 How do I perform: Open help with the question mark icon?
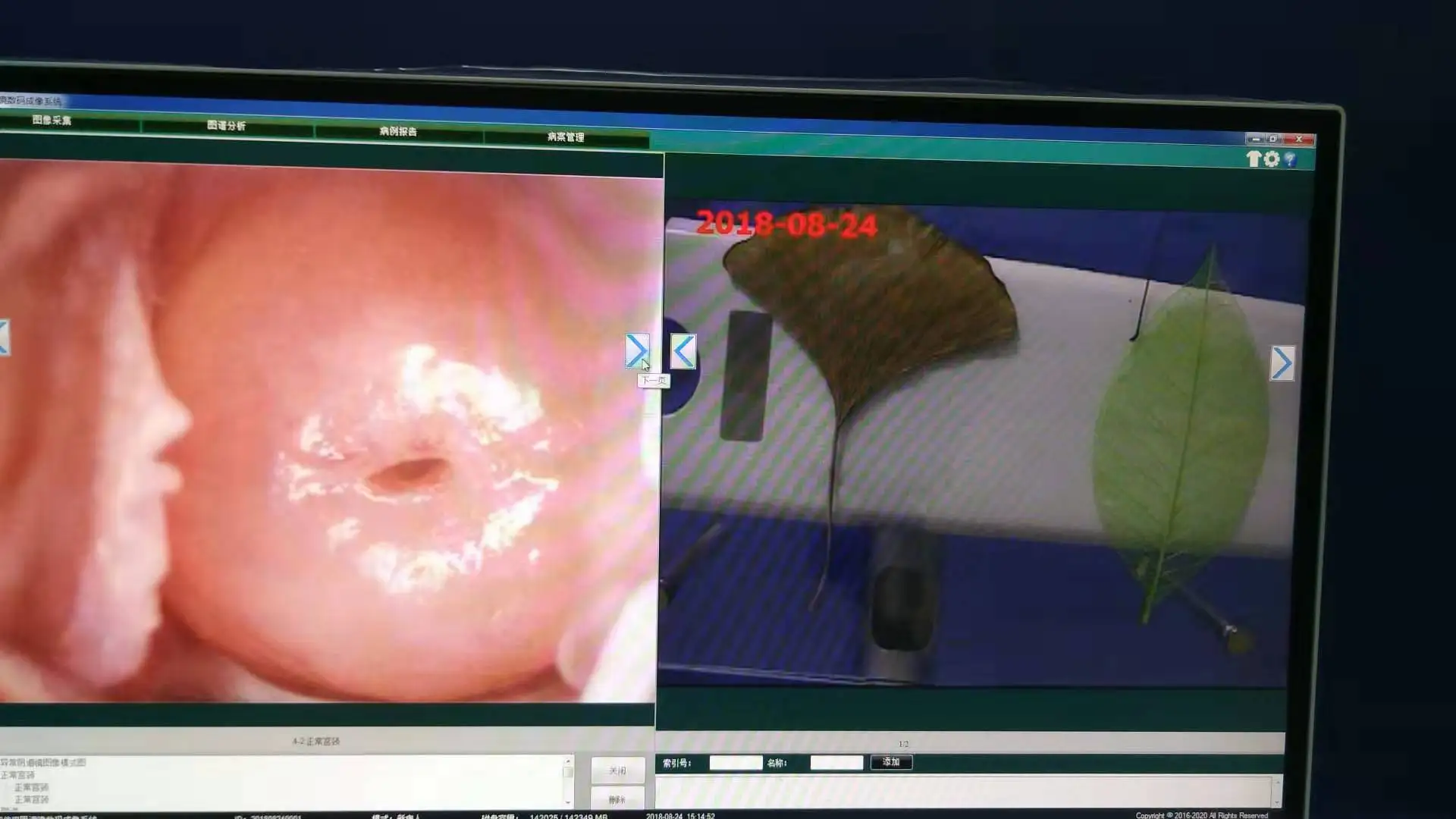tap(1290, 160)
